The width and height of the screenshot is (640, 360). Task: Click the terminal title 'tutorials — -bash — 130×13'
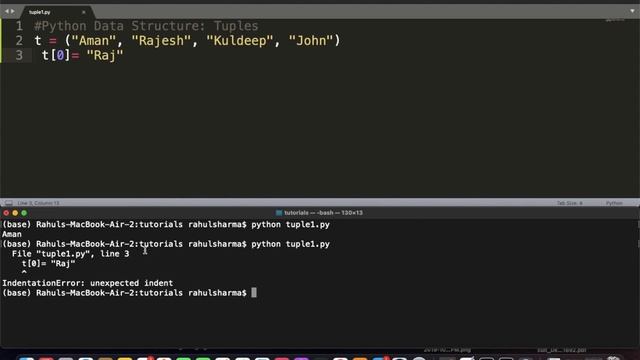(323, 213)
